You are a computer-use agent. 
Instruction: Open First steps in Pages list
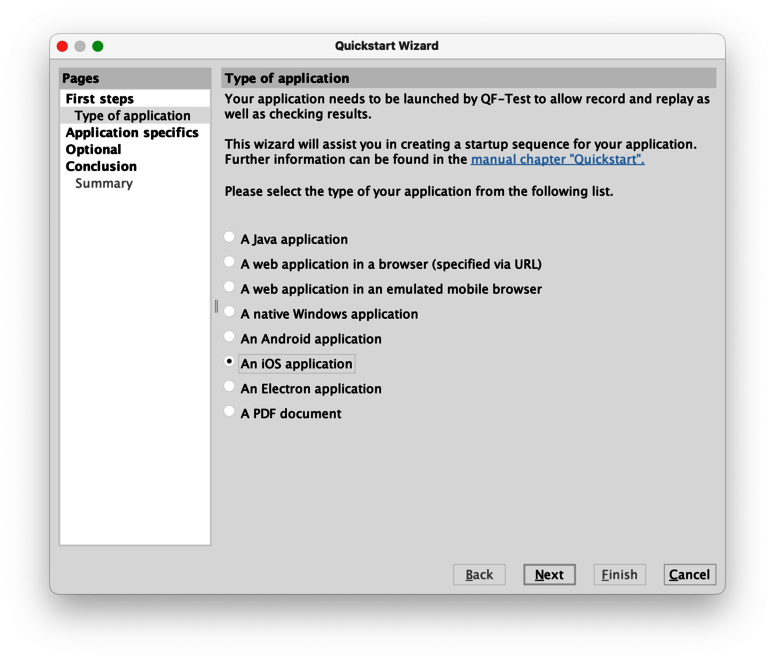100,99
